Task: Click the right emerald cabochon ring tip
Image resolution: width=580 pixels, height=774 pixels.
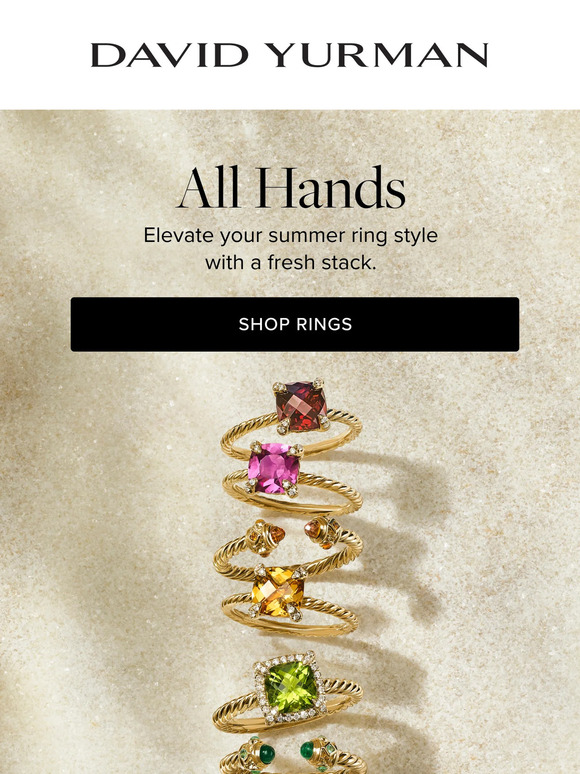Action: pyautogui.click(x=307, y=751)
